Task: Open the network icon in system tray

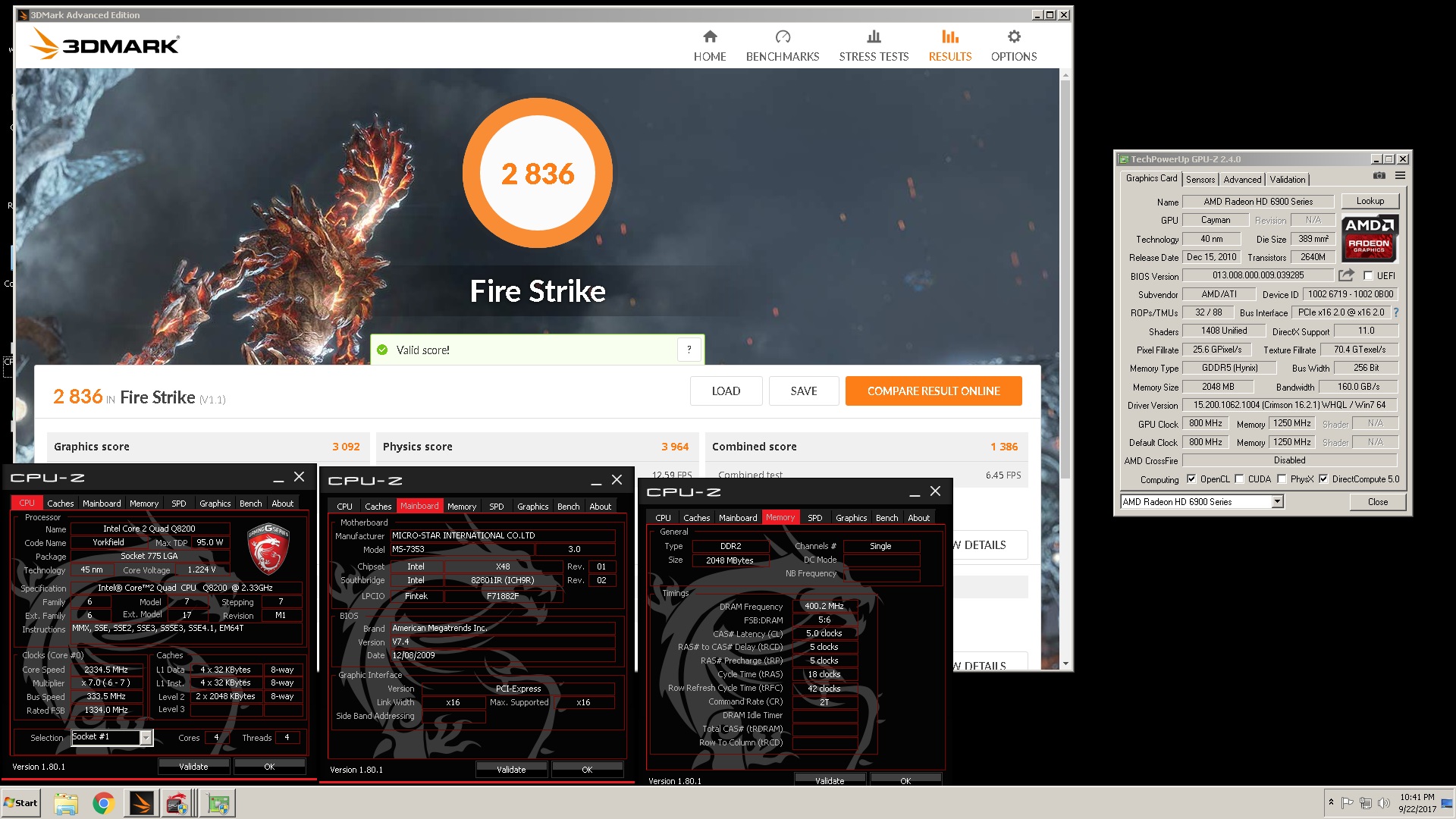Action: point(1365,803)
